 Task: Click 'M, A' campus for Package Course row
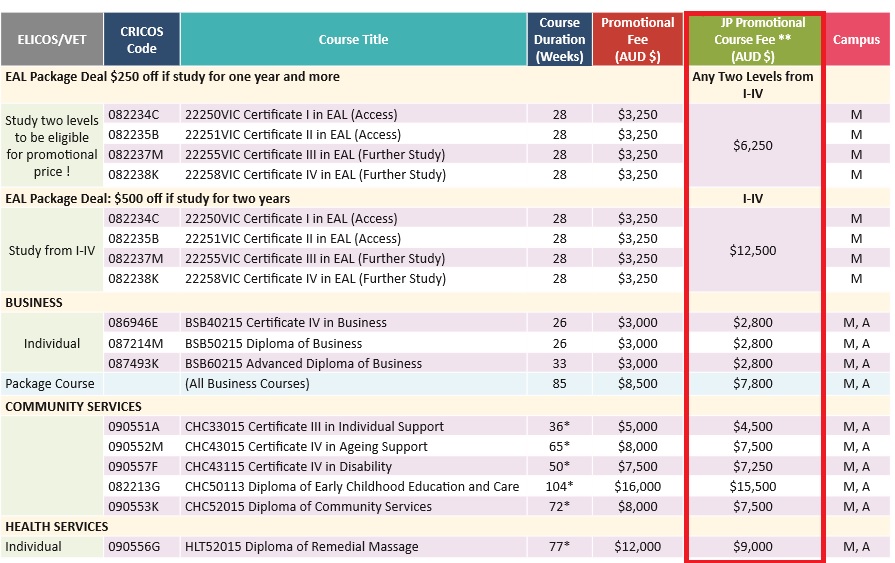click(x=856, y=383)
